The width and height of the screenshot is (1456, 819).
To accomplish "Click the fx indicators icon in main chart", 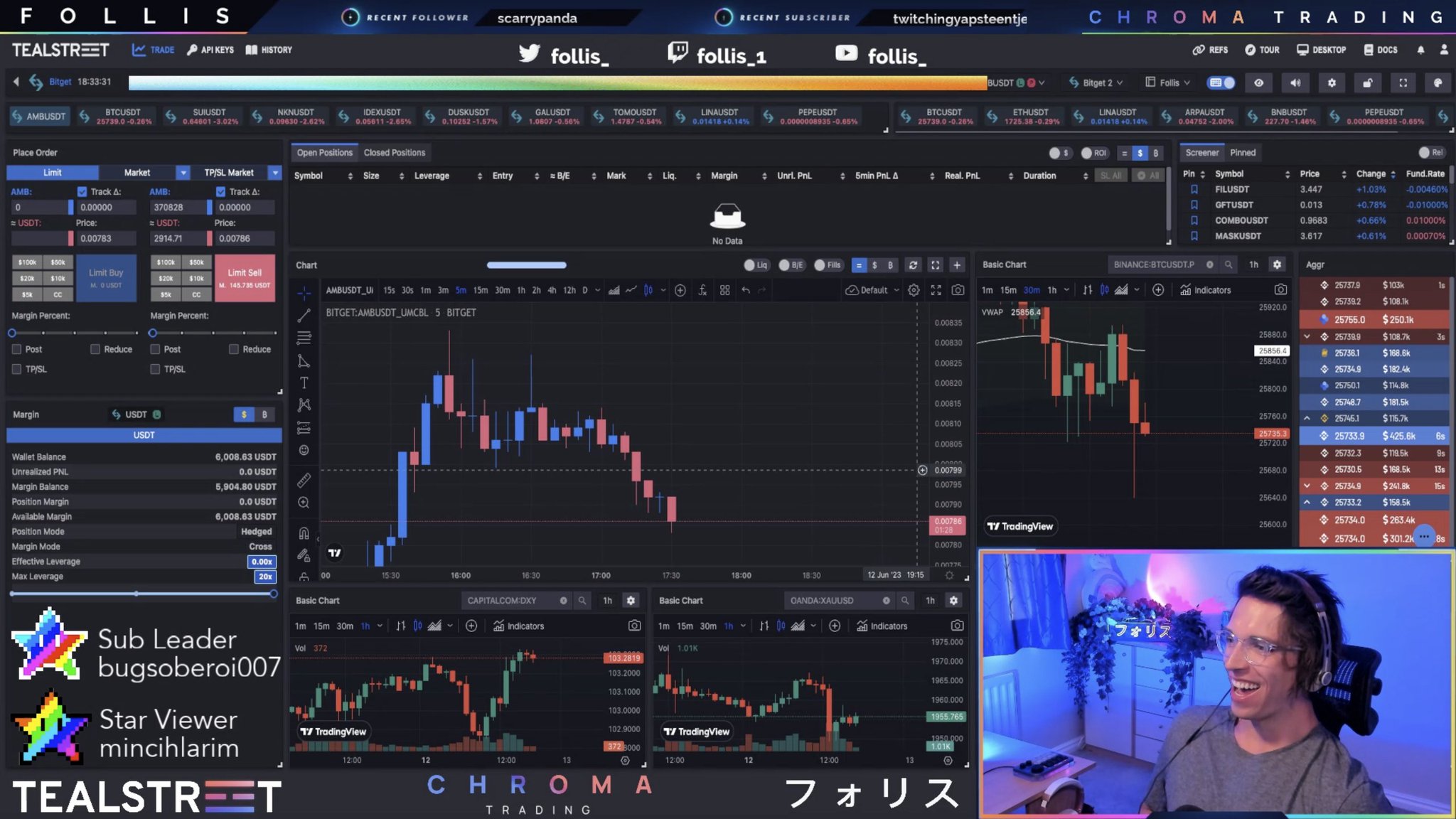I will coord(702,290).
